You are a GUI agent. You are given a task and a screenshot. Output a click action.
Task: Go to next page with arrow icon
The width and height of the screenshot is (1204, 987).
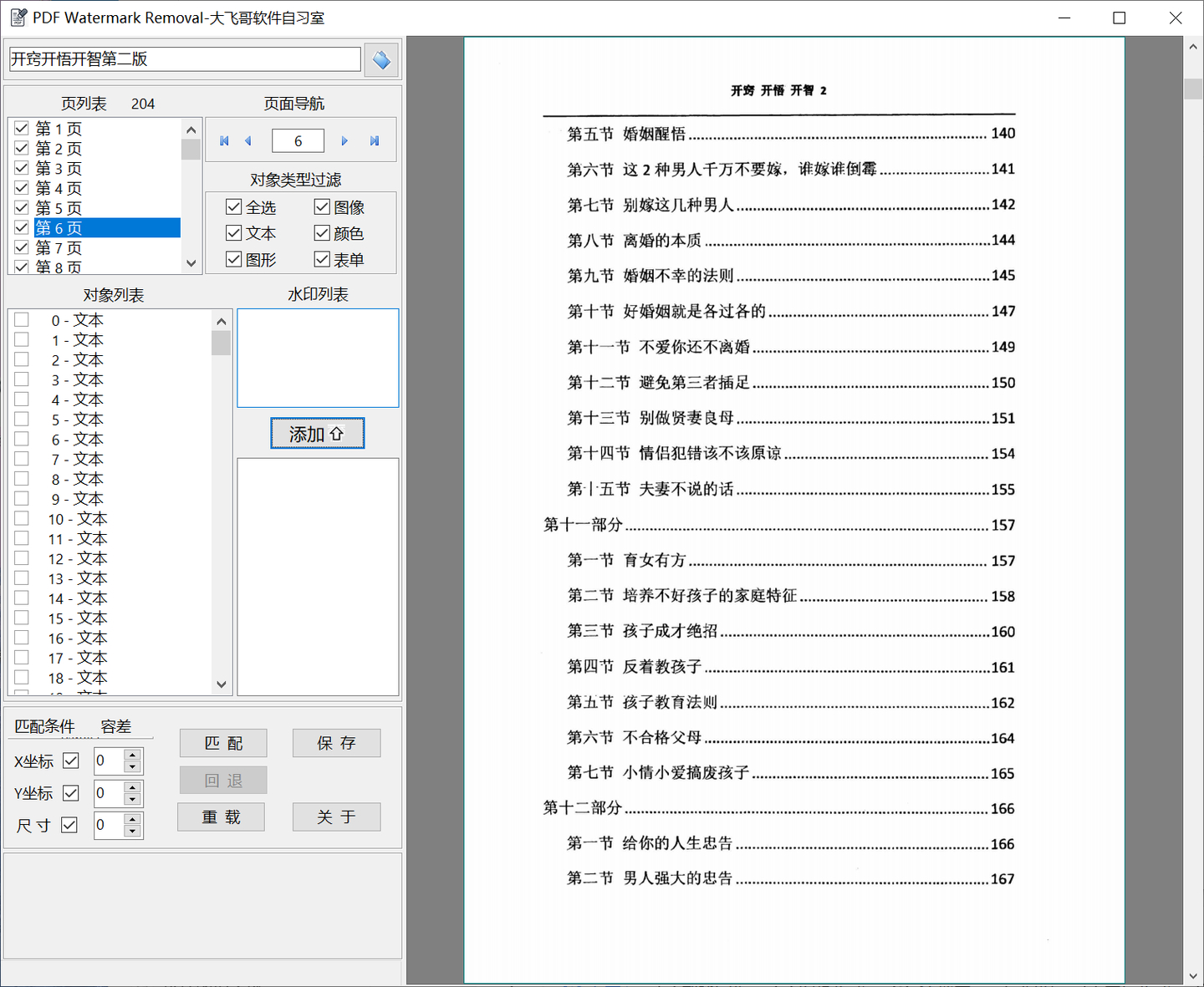coord(344,140)
